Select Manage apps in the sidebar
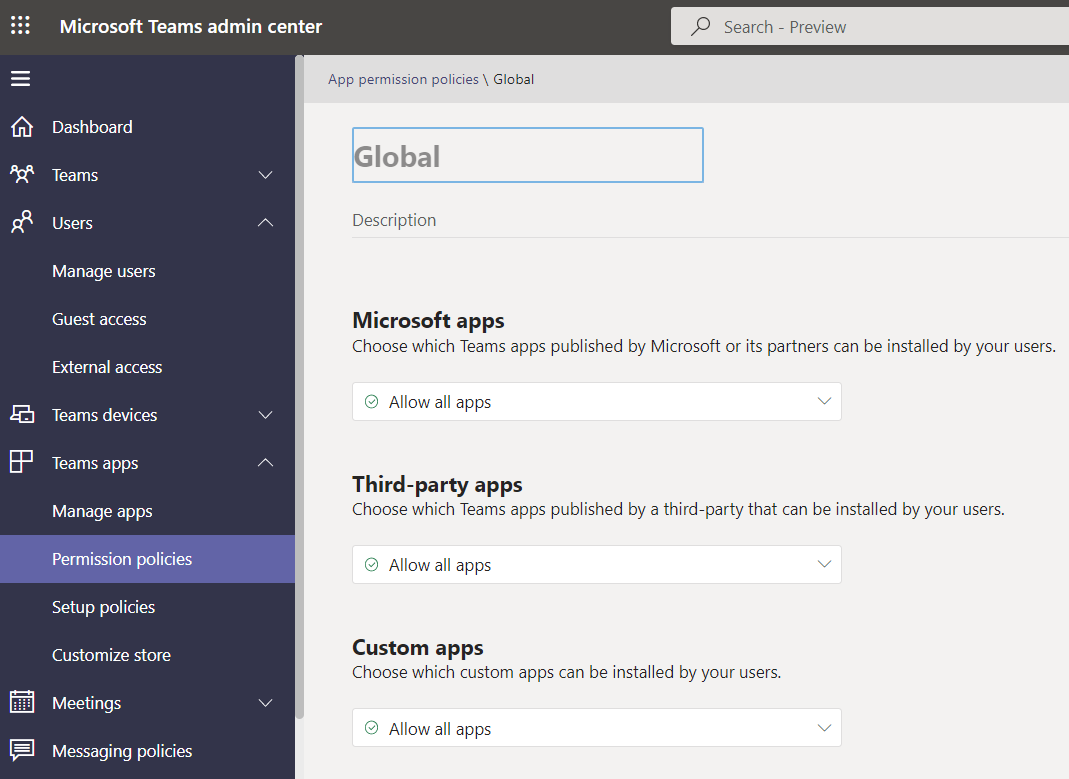This screenshot has height=779, width=1069. click(x=103, y=511)
